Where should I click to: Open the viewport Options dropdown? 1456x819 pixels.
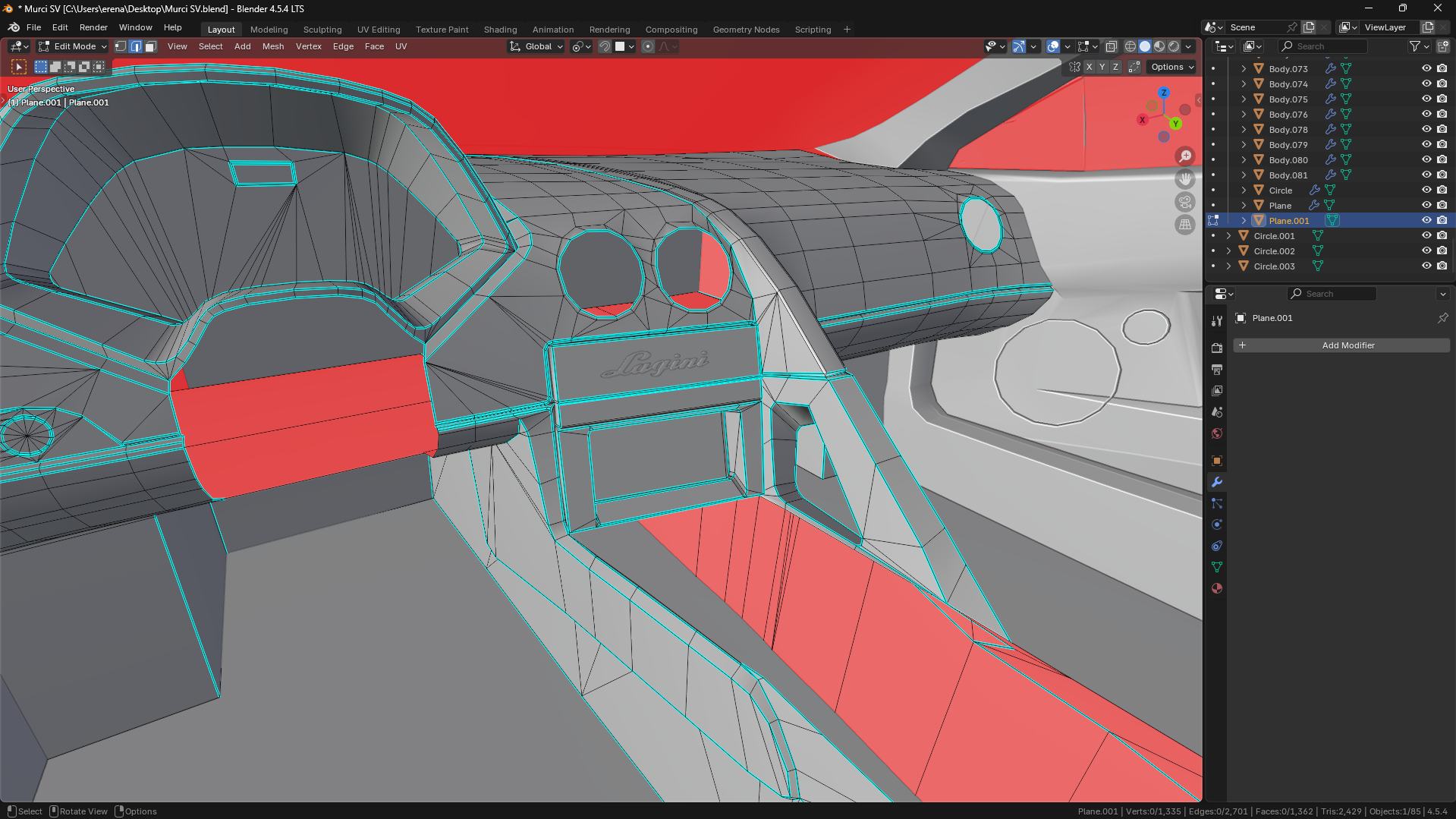coord(1172,67)
